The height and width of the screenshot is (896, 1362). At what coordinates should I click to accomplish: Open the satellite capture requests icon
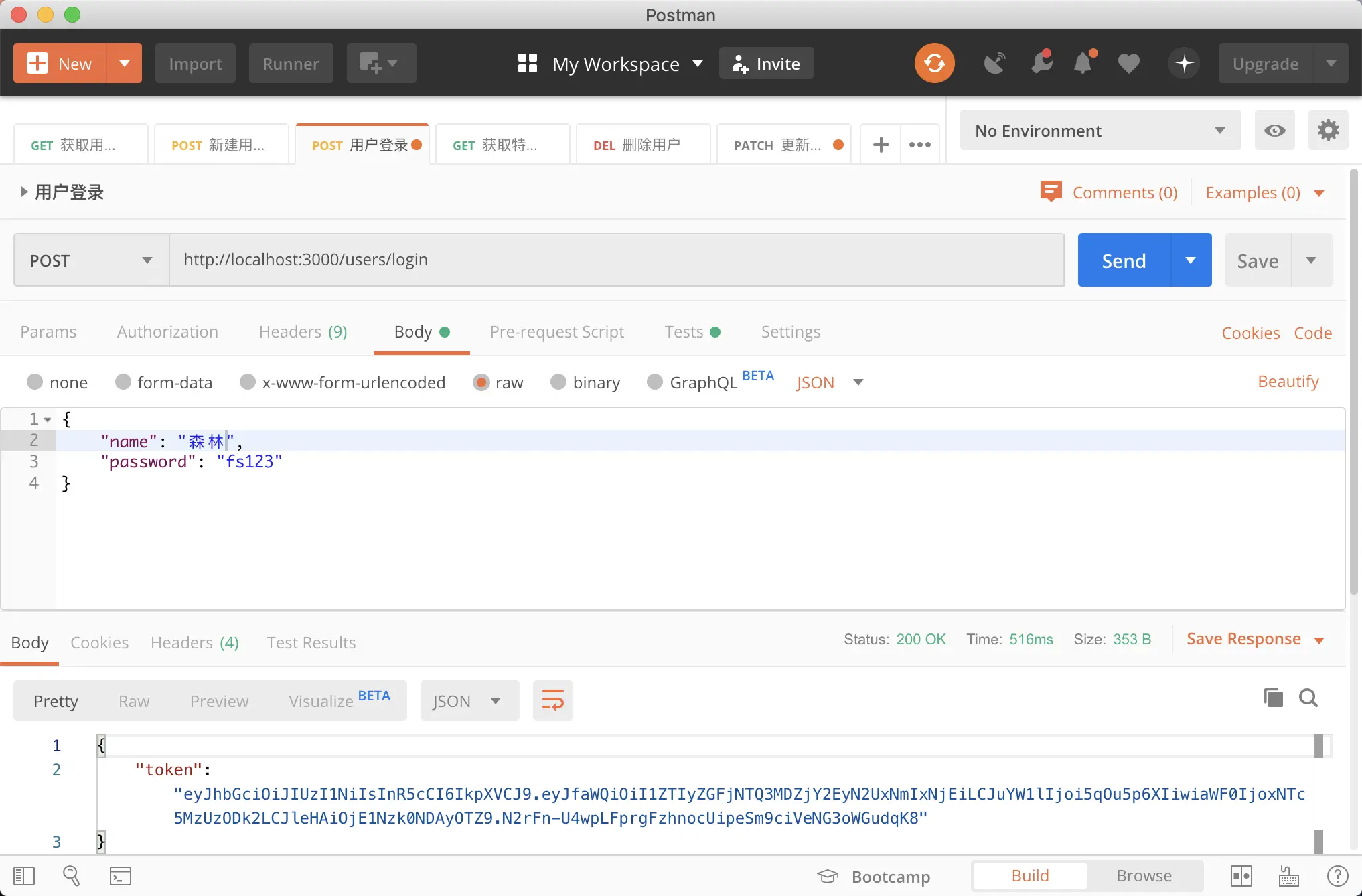(994, 64)
